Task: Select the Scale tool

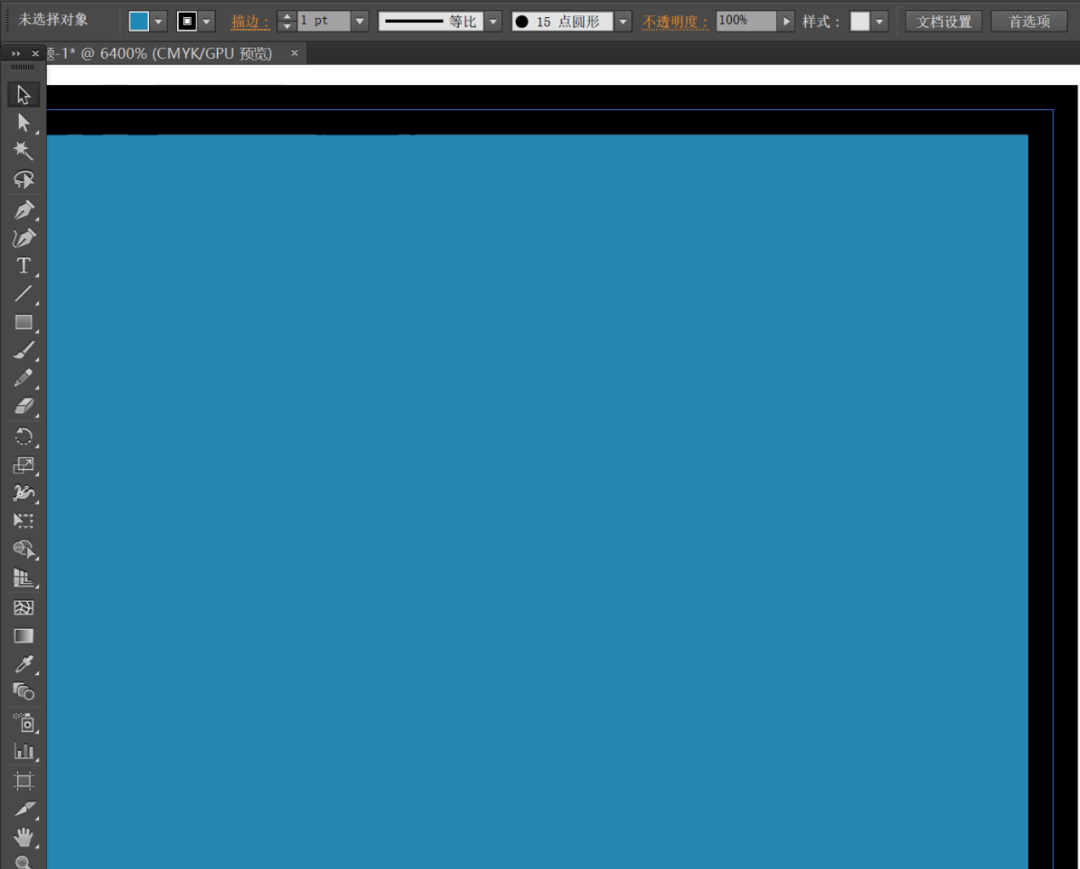Action: (23, 465)
